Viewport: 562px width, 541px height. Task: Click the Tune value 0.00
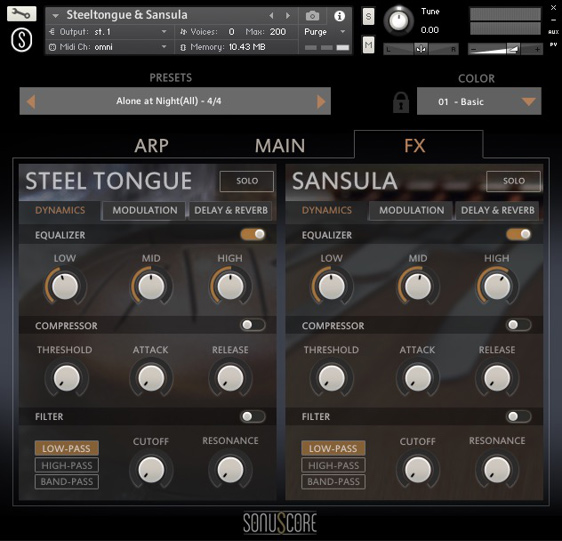430,30
